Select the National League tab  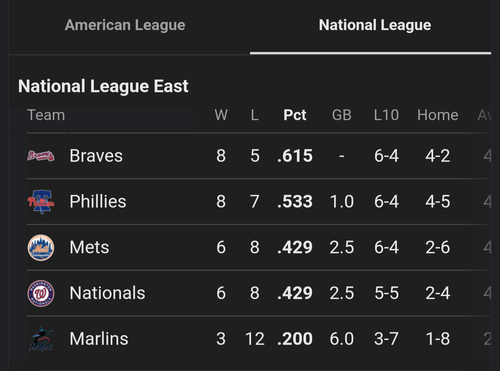click(375, 25)
